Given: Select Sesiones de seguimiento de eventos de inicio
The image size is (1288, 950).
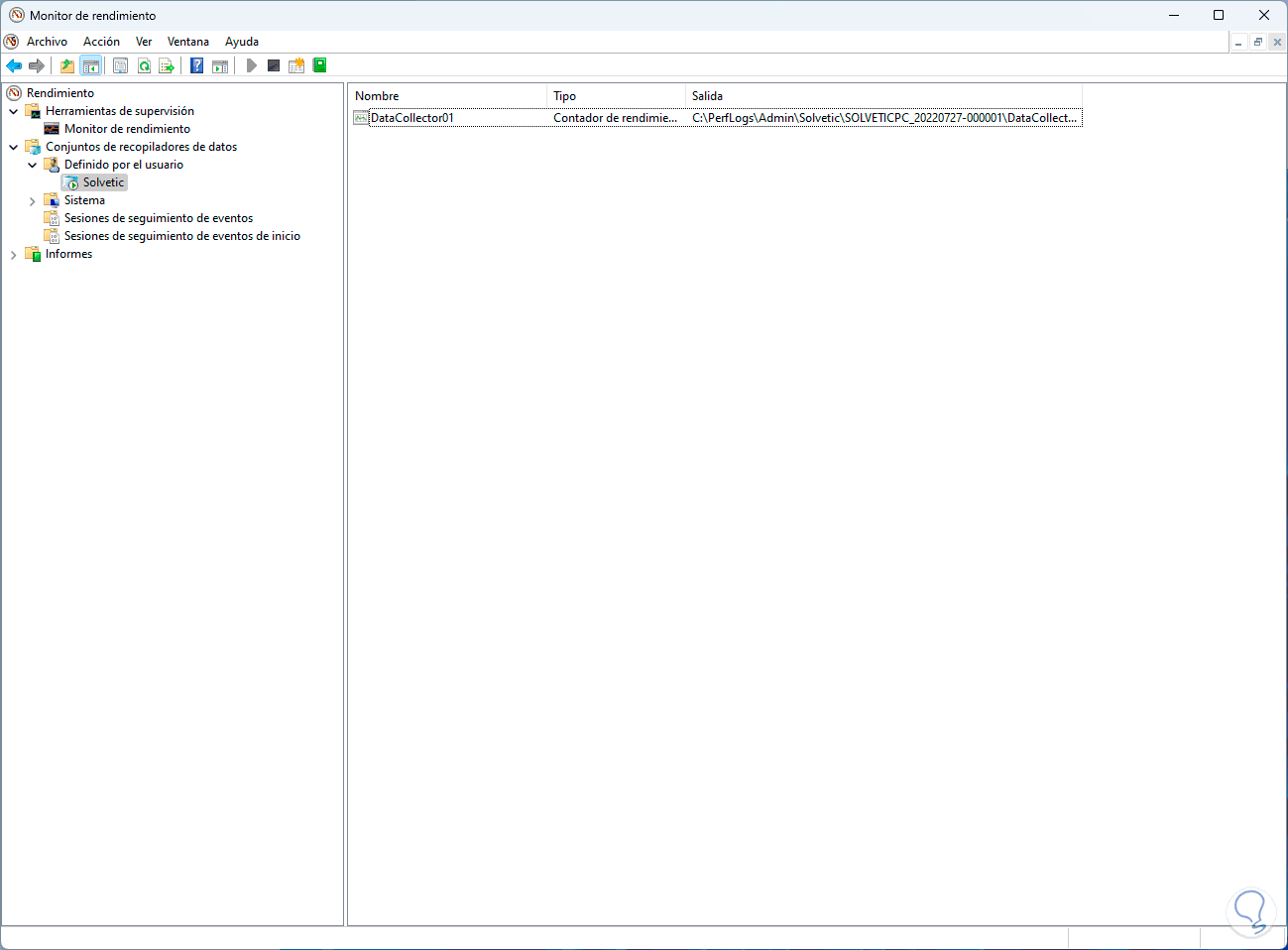Looking at the screenshot, I should pyautogui.click(x=182, y=236).
